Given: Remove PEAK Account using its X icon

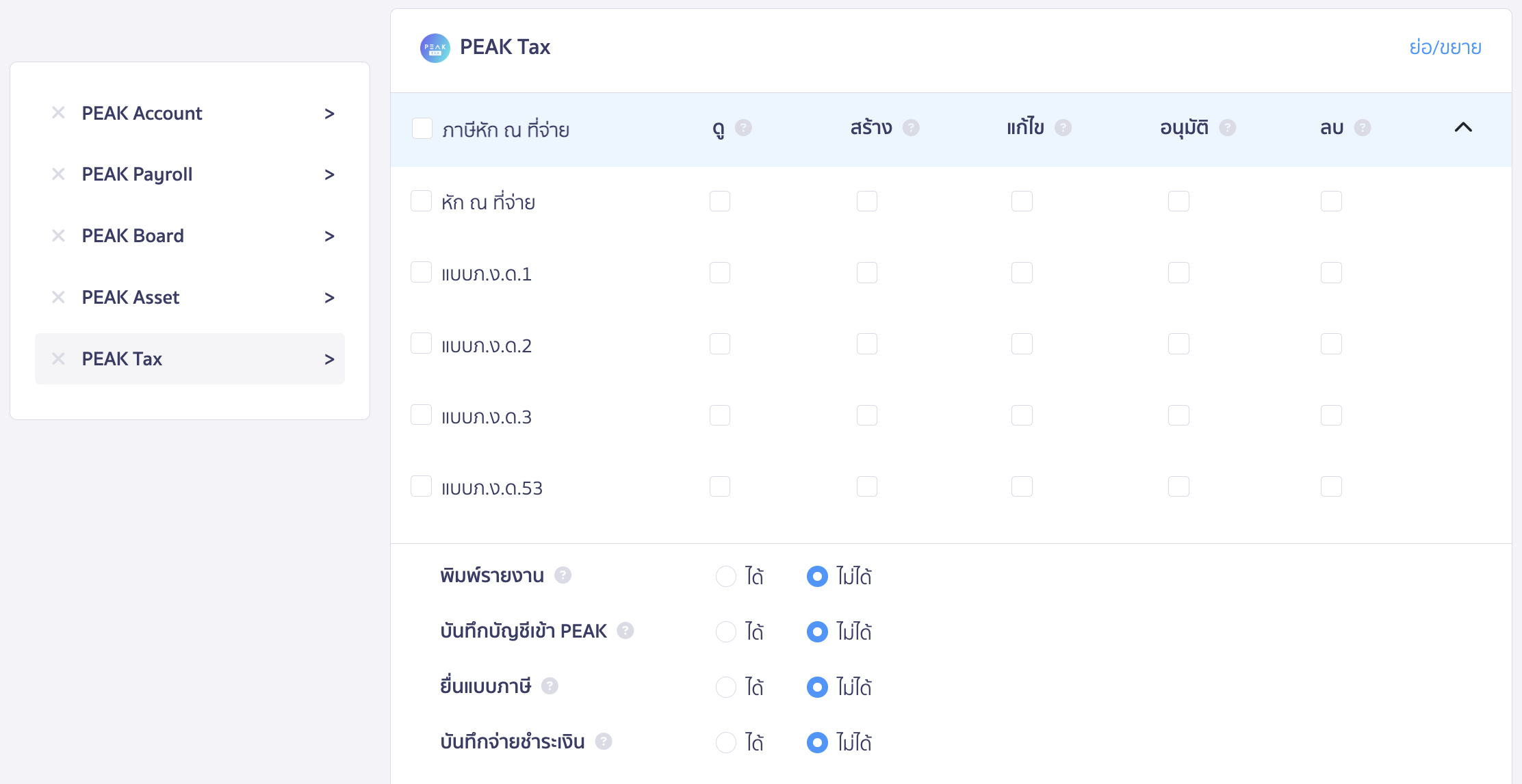Looking at the screenshot, I should [58, 113].
